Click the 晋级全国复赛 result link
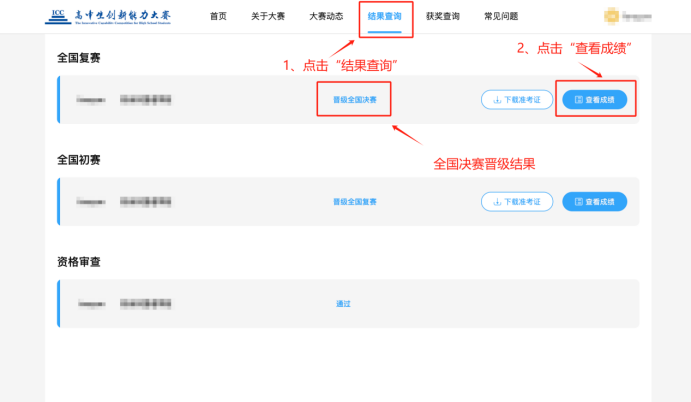The height and width of the screenshot is (402, 691). [x=355, y=202]
